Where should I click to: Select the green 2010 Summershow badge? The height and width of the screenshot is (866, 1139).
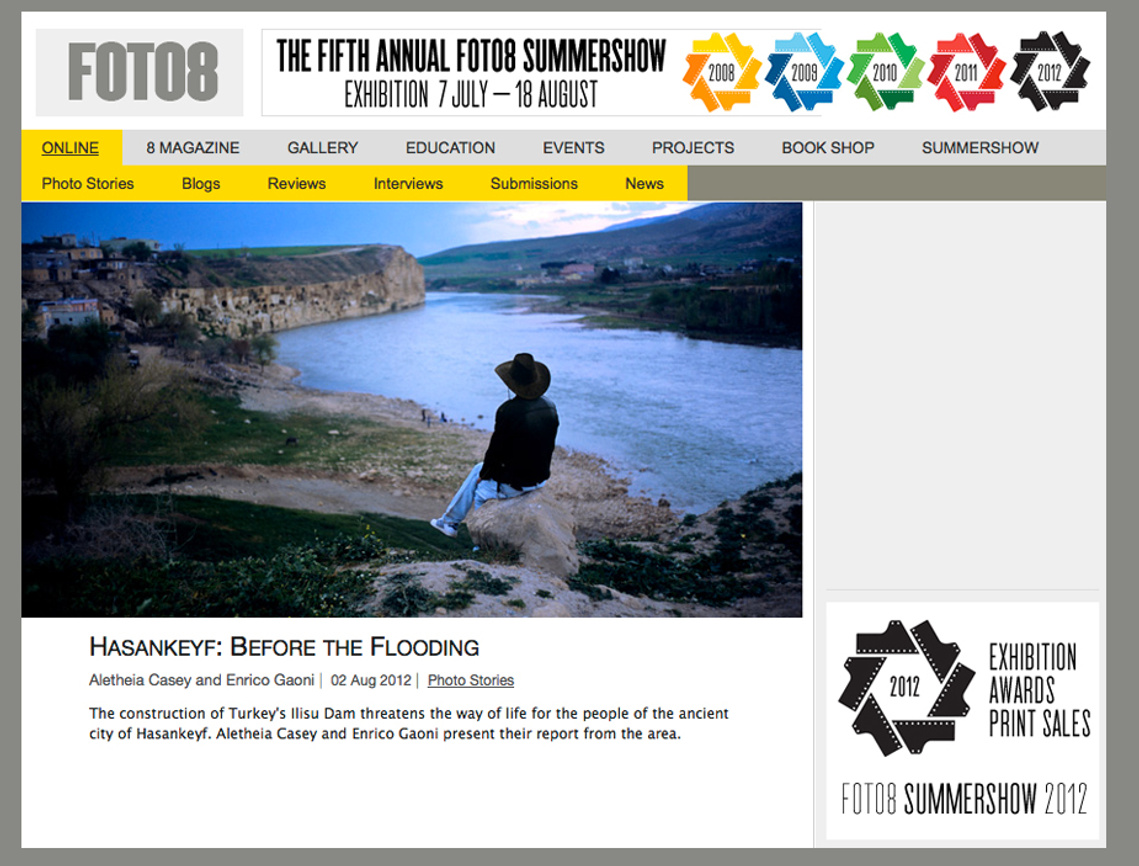[x=885, y=72]
